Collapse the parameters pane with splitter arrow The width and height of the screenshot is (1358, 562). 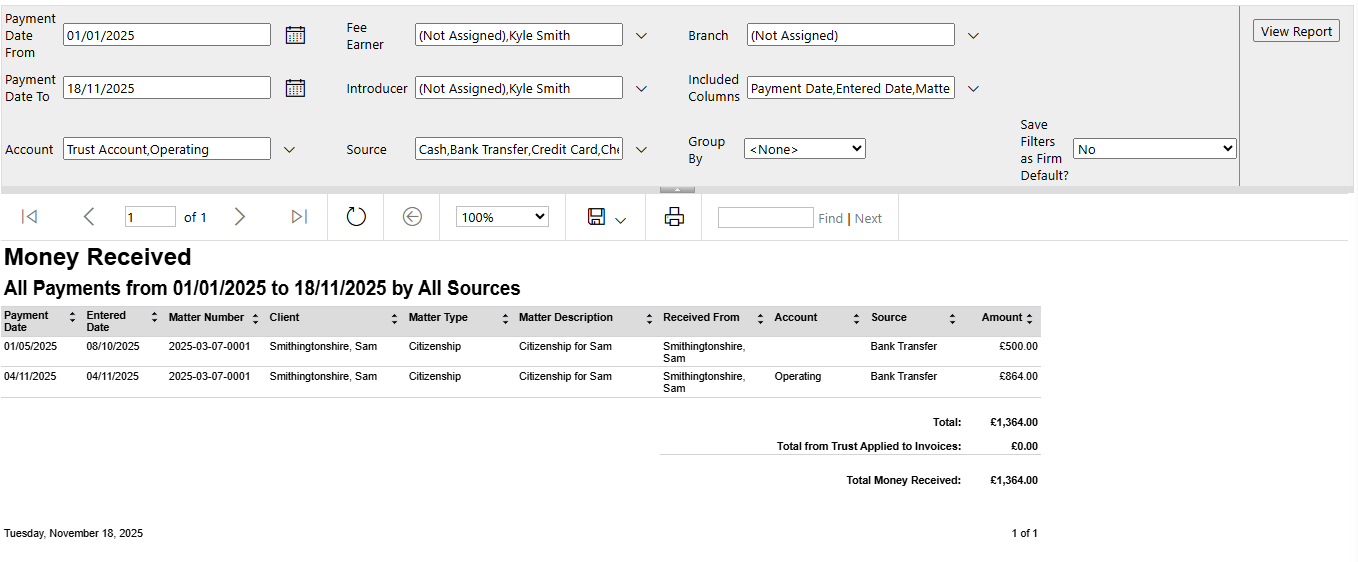click(677, 189)
